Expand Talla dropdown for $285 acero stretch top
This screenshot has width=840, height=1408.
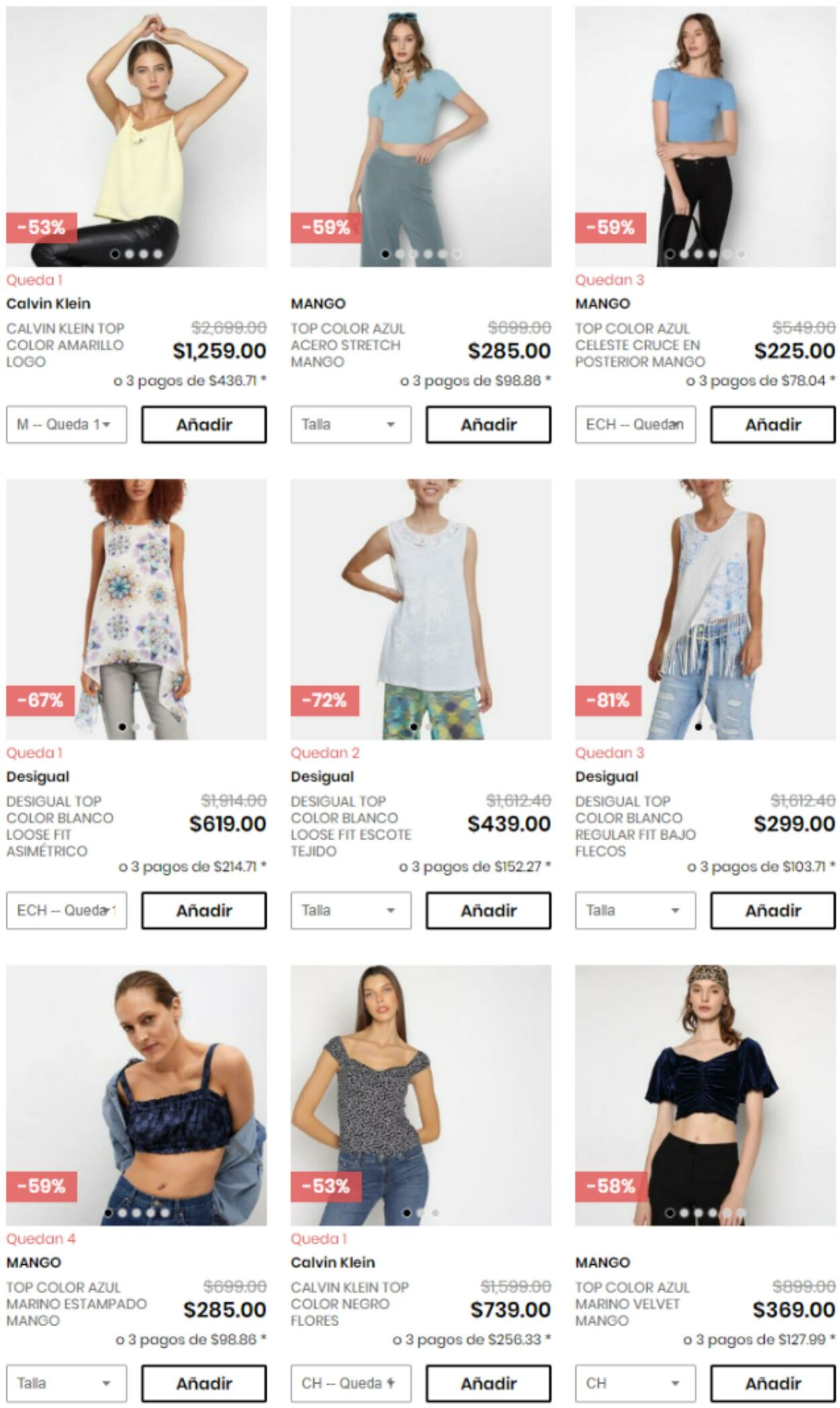coord(351,424)
